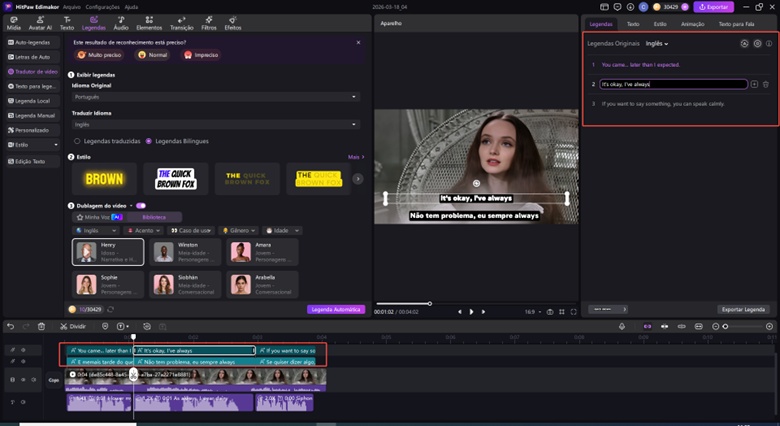Delete the selected clip with trash icon
780x426 pixels.
pos(41,326)
